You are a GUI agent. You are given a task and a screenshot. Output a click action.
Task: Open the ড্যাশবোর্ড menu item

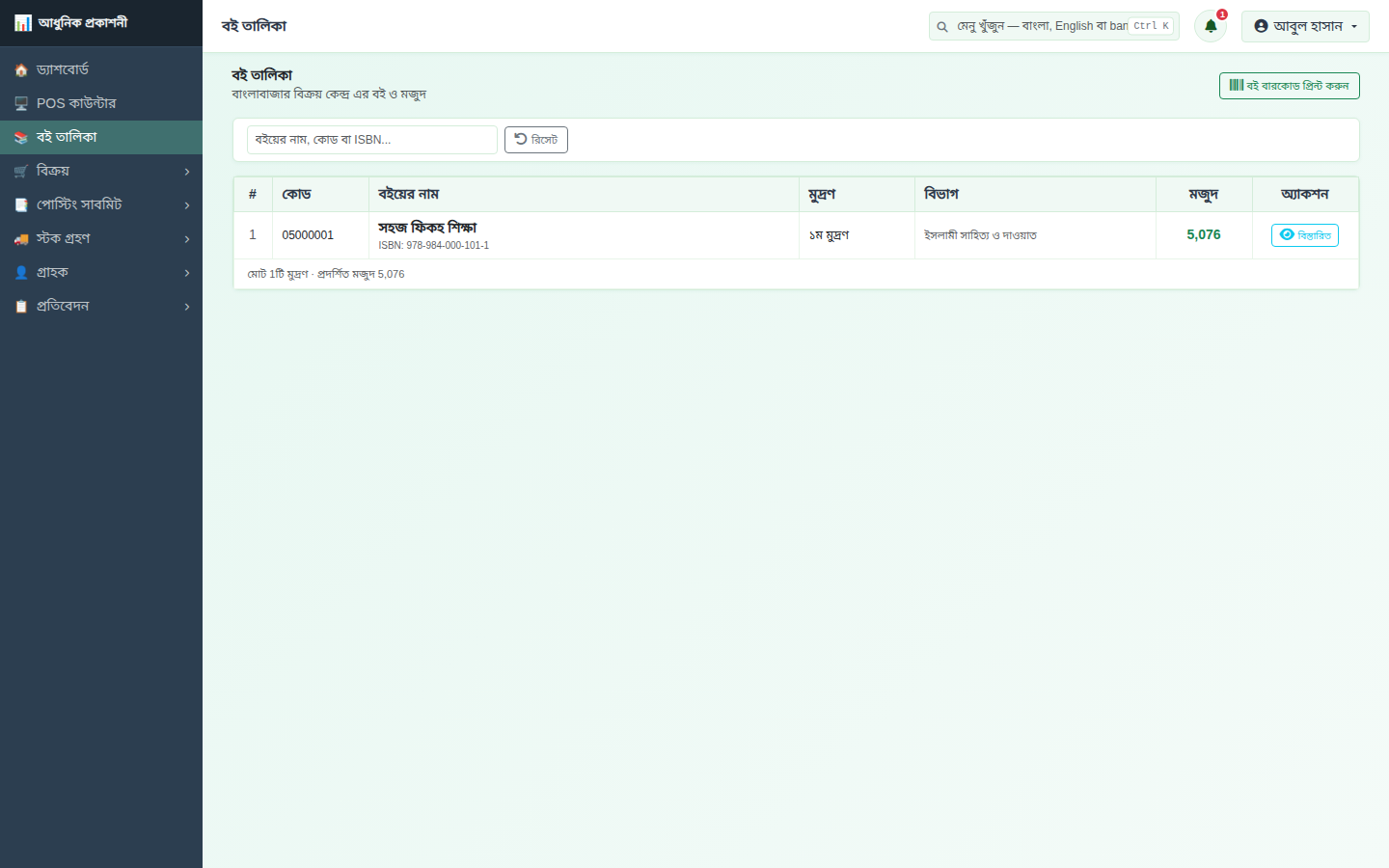click(x=101, y=69)
